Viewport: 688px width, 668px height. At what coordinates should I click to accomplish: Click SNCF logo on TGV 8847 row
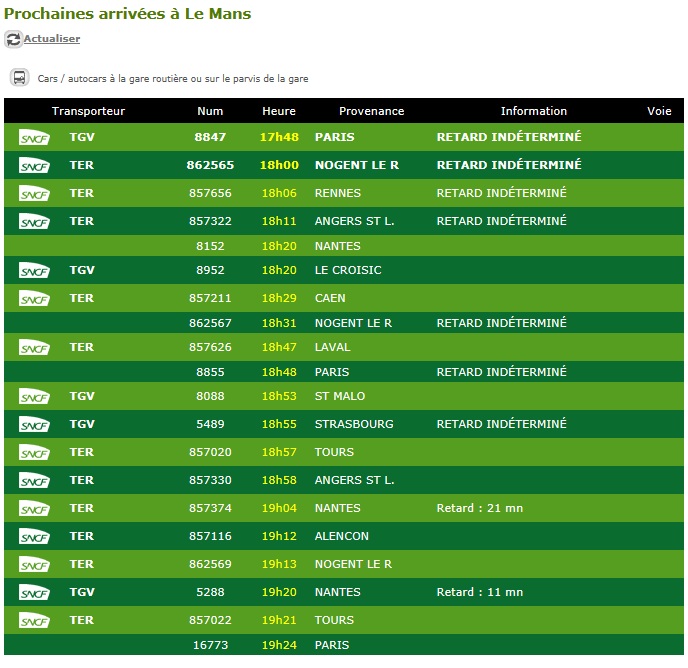(x=34, y=138)
